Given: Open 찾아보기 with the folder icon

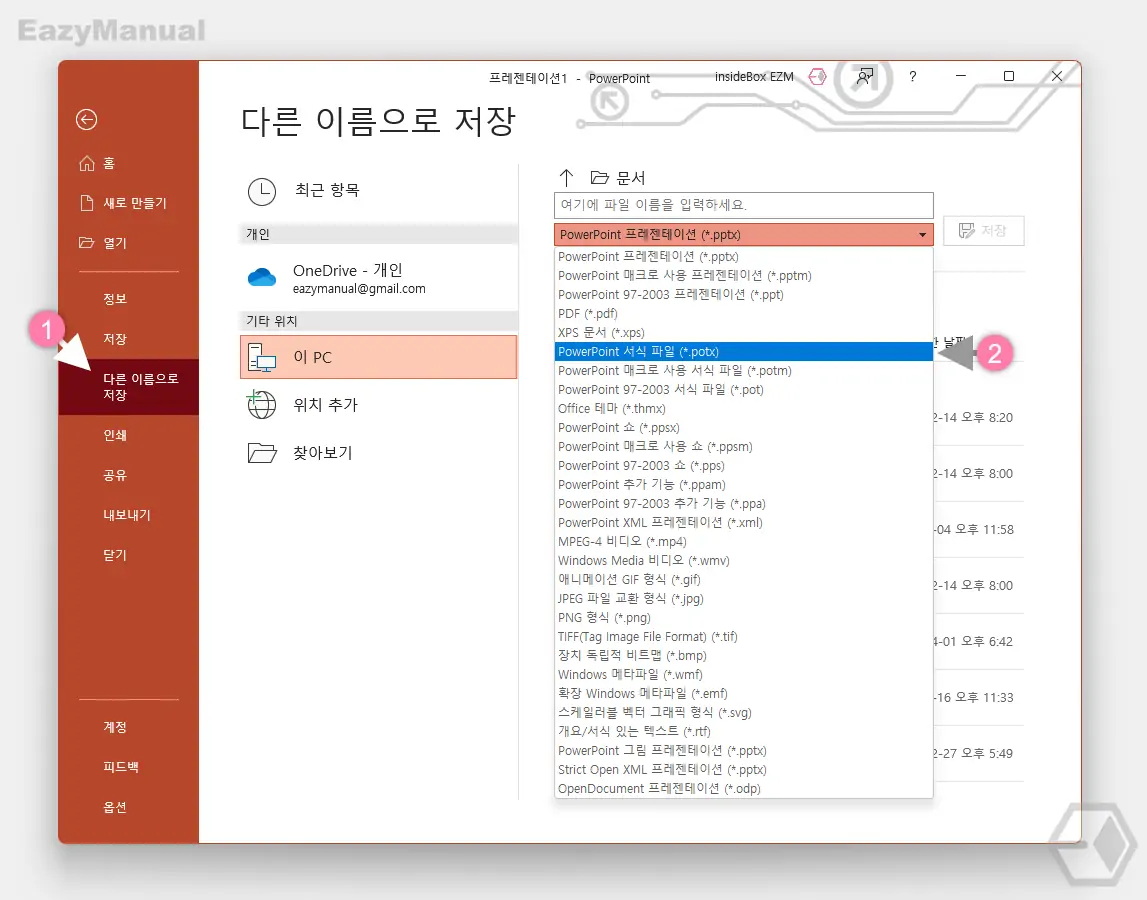Looking at the screenshot, I should click(x=260, y=452).
